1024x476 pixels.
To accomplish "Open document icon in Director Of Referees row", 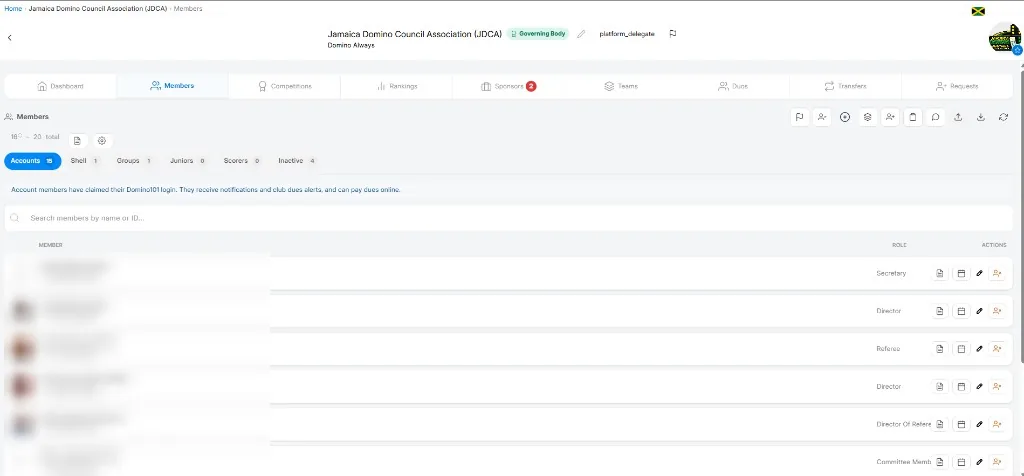I will (x=939, y=424).
